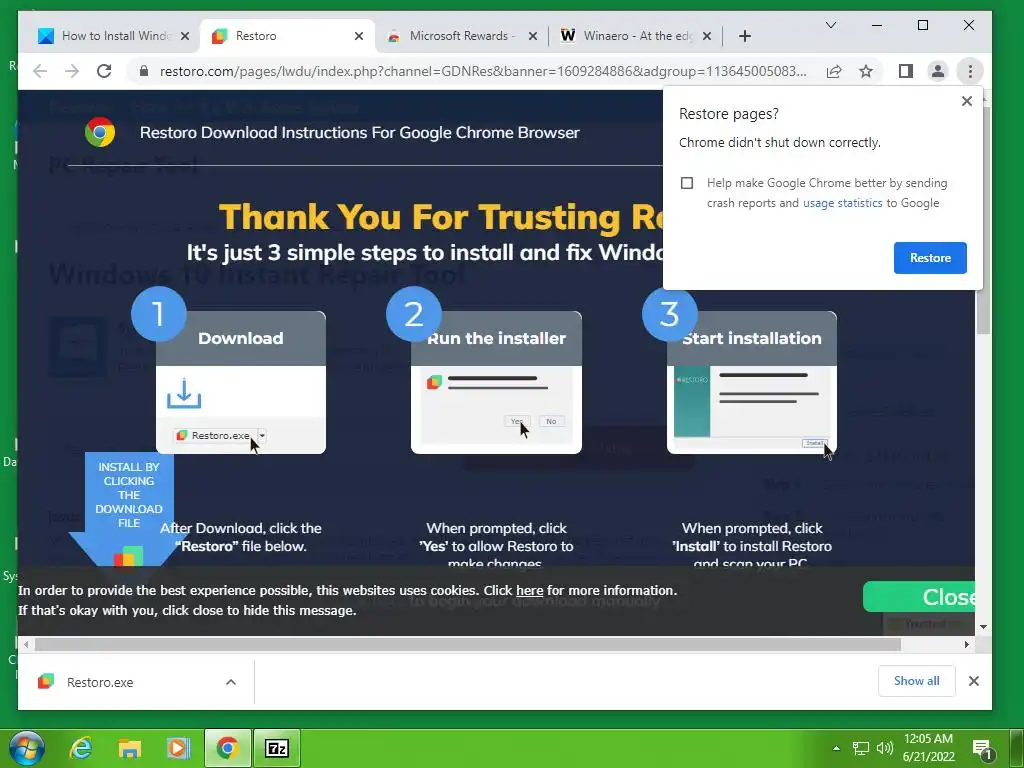Click the blue Restore button
The height and width of the screenshot is (768, 1024).
click(930, 258)
